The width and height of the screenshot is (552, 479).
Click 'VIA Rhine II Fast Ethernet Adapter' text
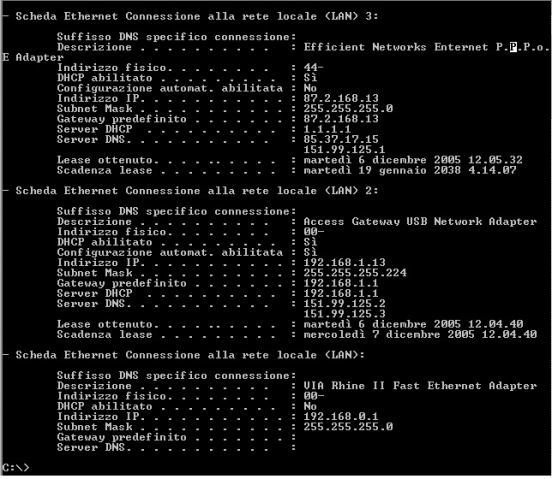click(420, 386)
